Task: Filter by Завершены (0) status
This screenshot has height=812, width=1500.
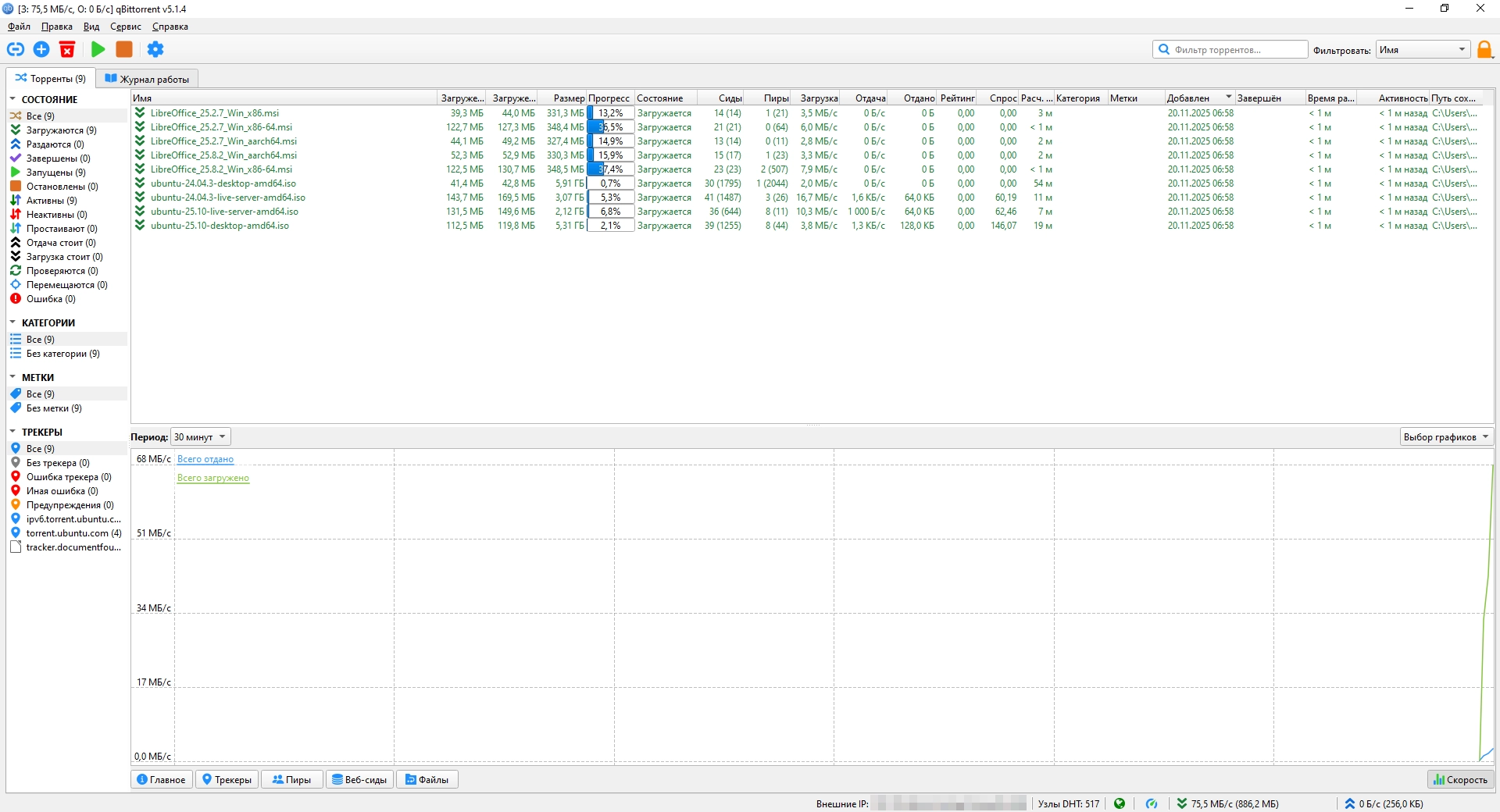Action: (x=58, y=158)
